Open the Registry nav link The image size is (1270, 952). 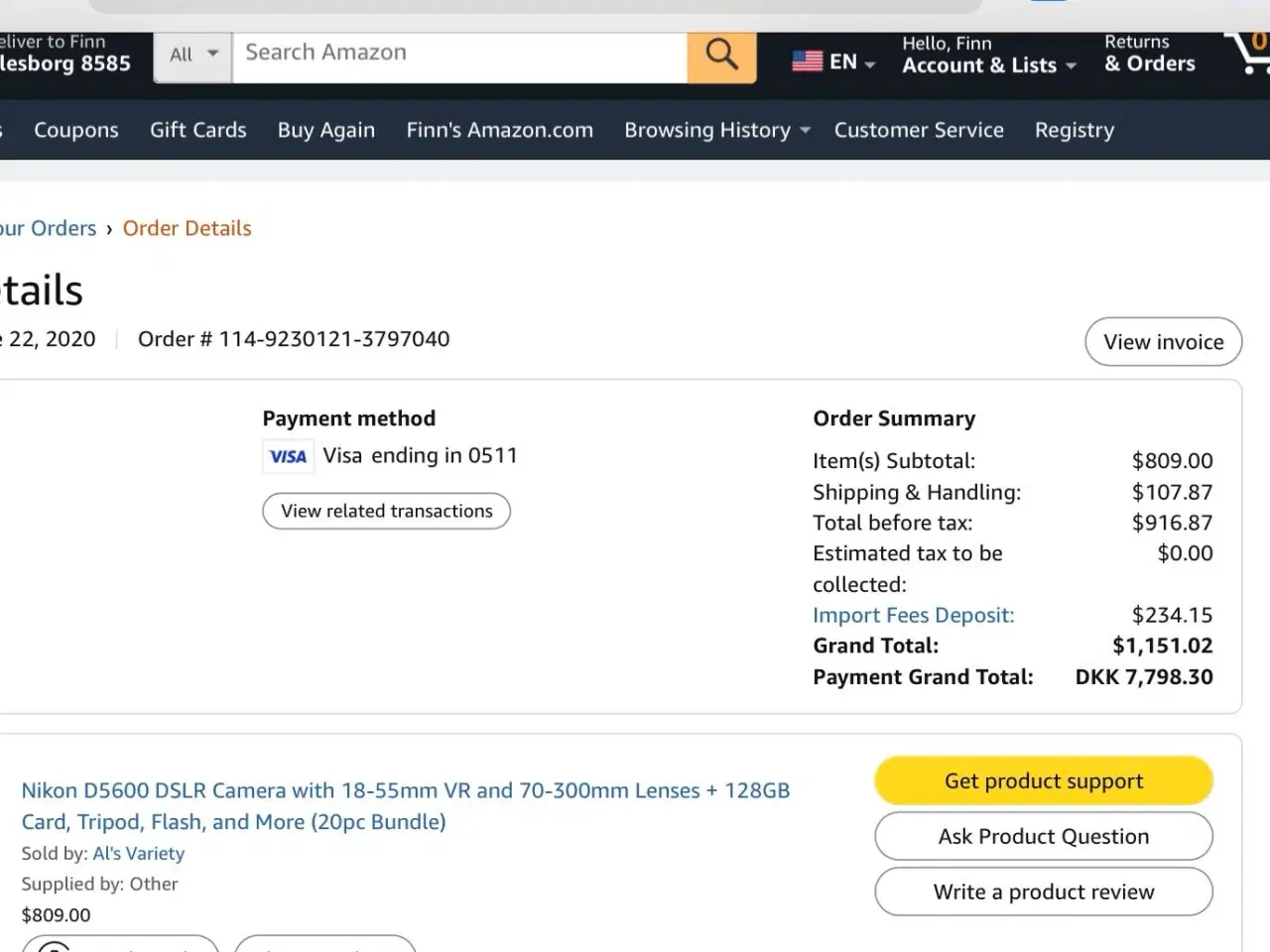point(1075,130)
